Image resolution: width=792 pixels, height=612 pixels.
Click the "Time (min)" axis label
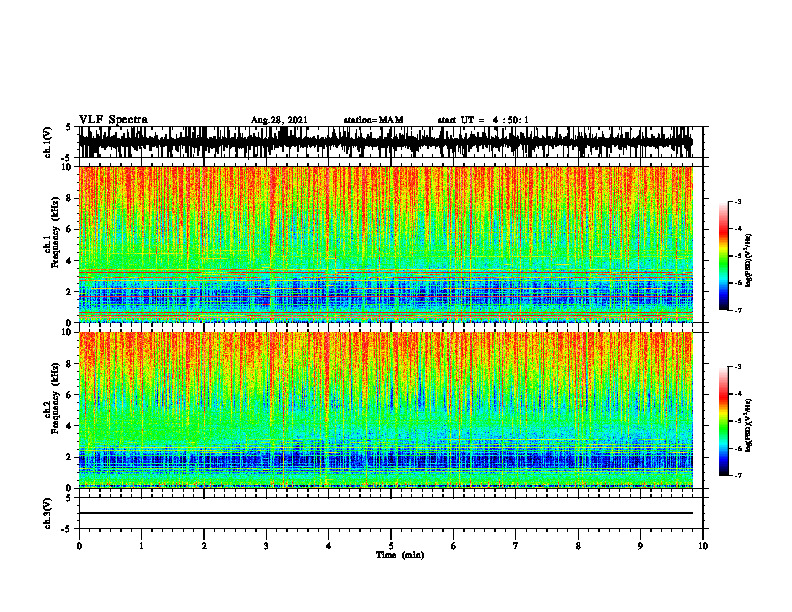[x=400, y=555]
